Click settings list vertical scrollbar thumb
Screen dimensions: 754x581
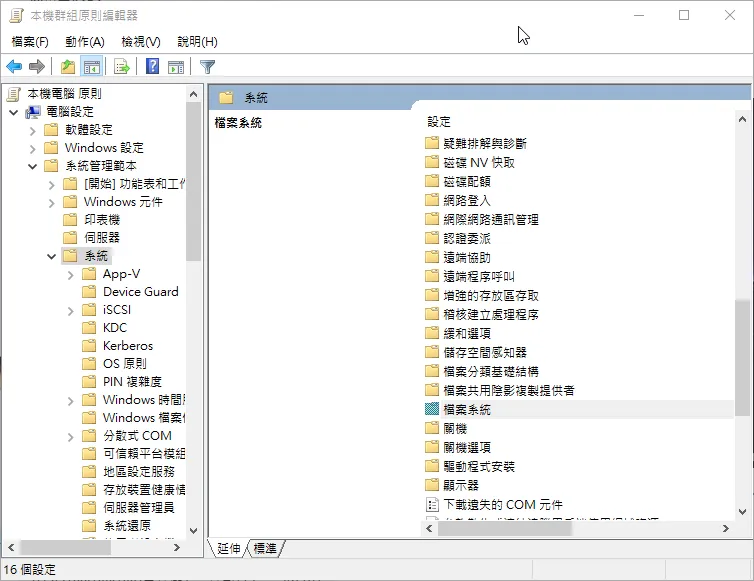pyautogui.click(x=742, y=358)
